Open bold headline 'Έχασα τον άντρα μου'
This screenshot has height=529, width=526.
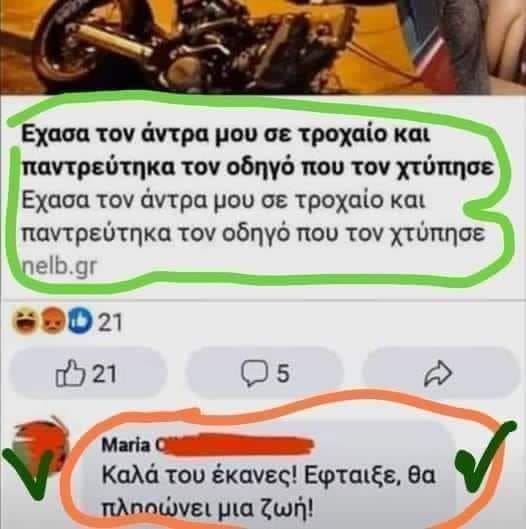click(257, 151)
